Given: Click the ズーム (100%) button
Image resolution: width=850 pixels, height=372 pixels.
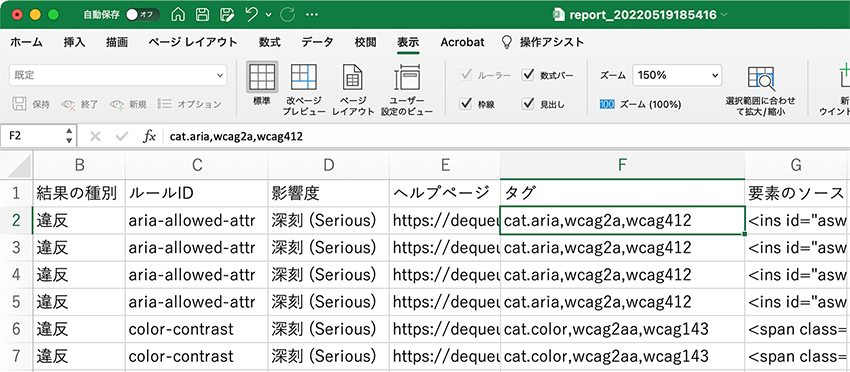Looking at the screenshot, I should (640, 104).
